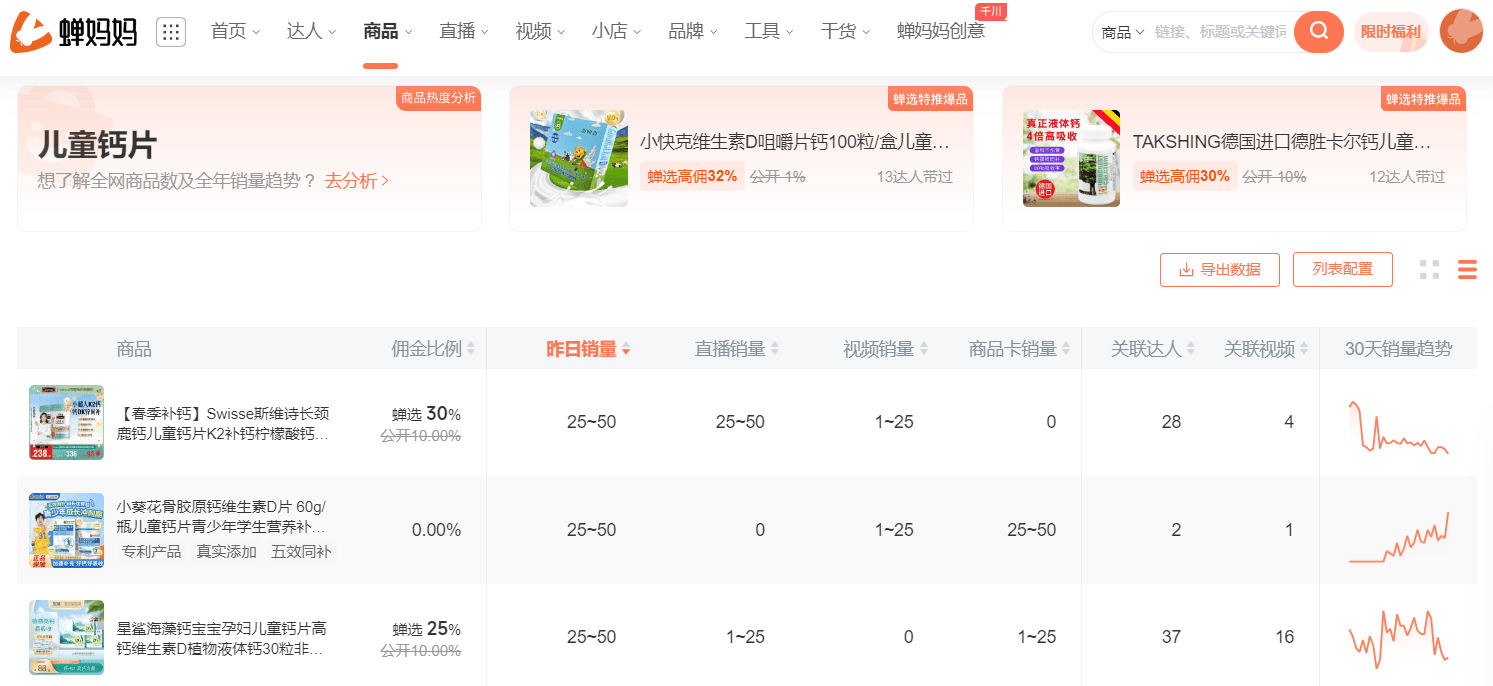Click 真实添加 tag
Image resolution: width=1493 pixels, height=686 pixels.
click(226, 552)
